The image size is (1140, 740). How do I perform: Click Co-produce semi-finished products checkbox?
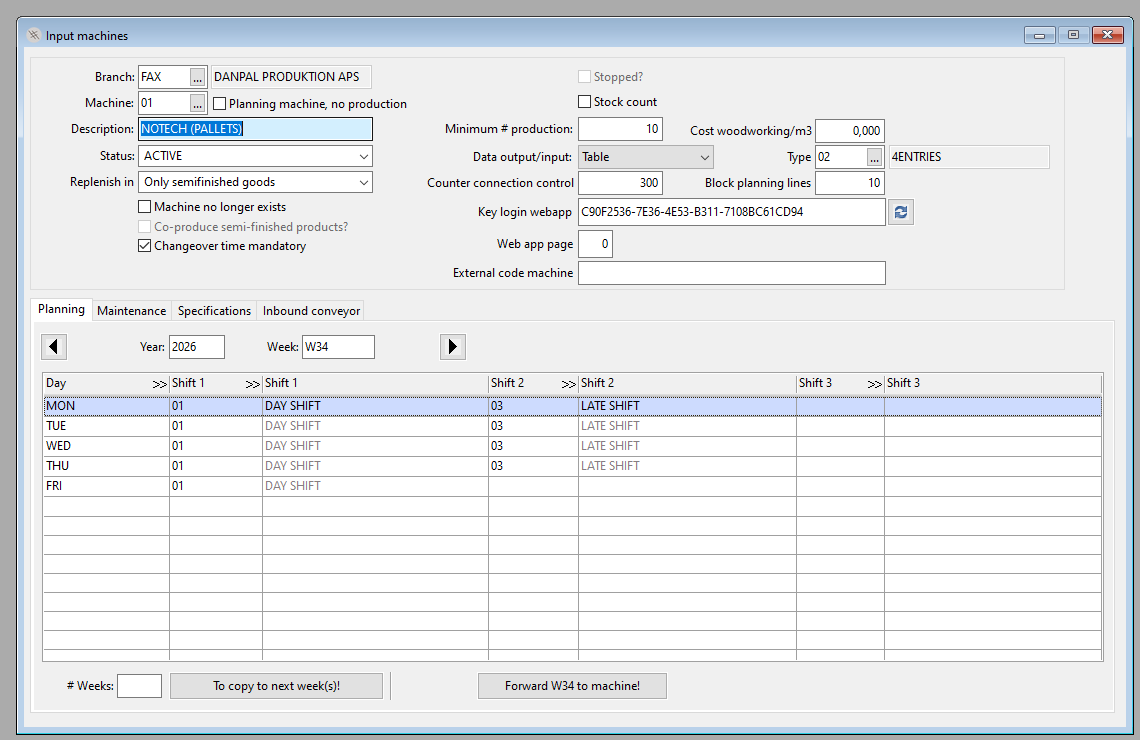[x=145, y=227]
